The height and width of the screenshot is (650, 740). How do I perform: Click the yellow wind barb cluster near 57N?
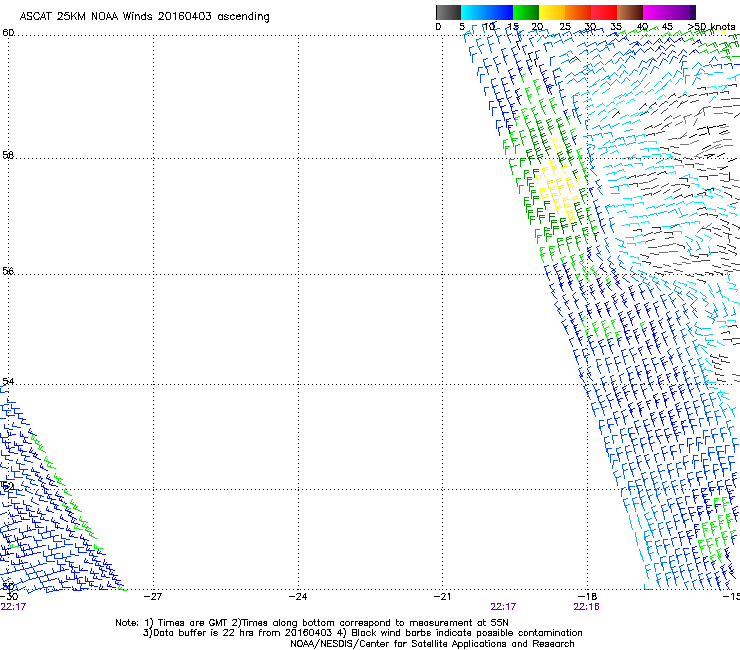pos(559,189)
